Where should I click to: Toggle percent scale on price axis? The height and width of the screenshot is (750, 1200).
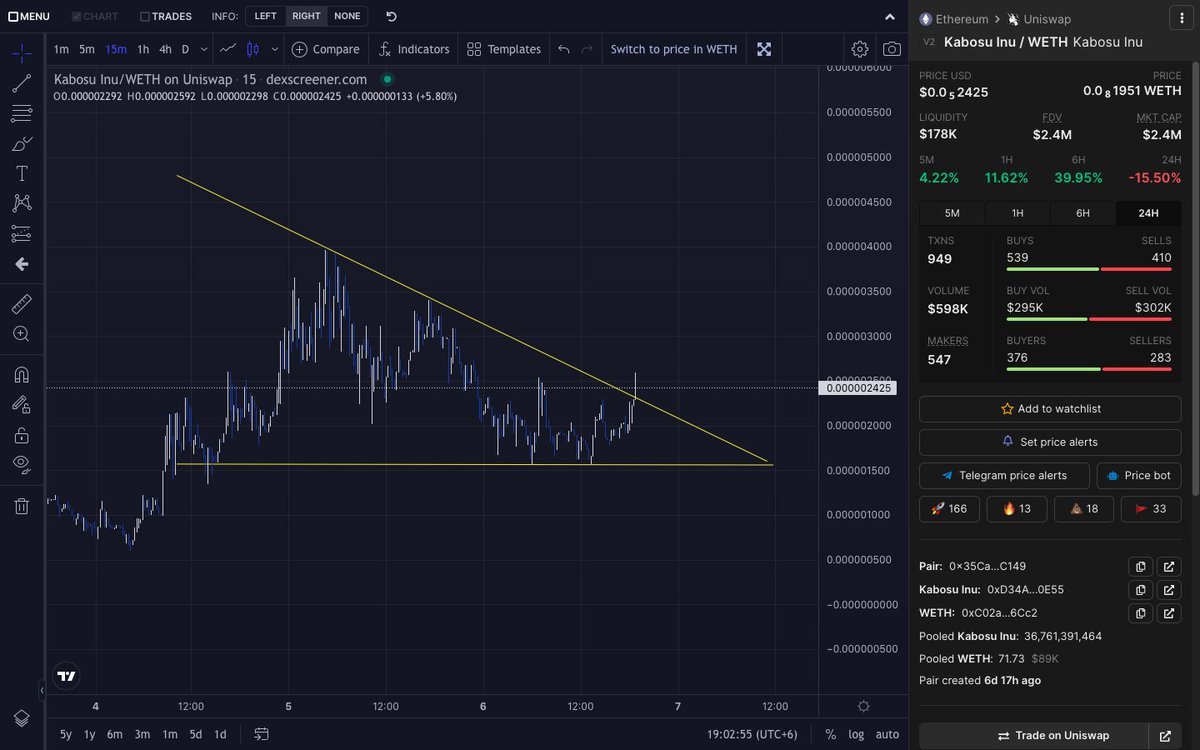pyautogui.click(x=831, y=734)
